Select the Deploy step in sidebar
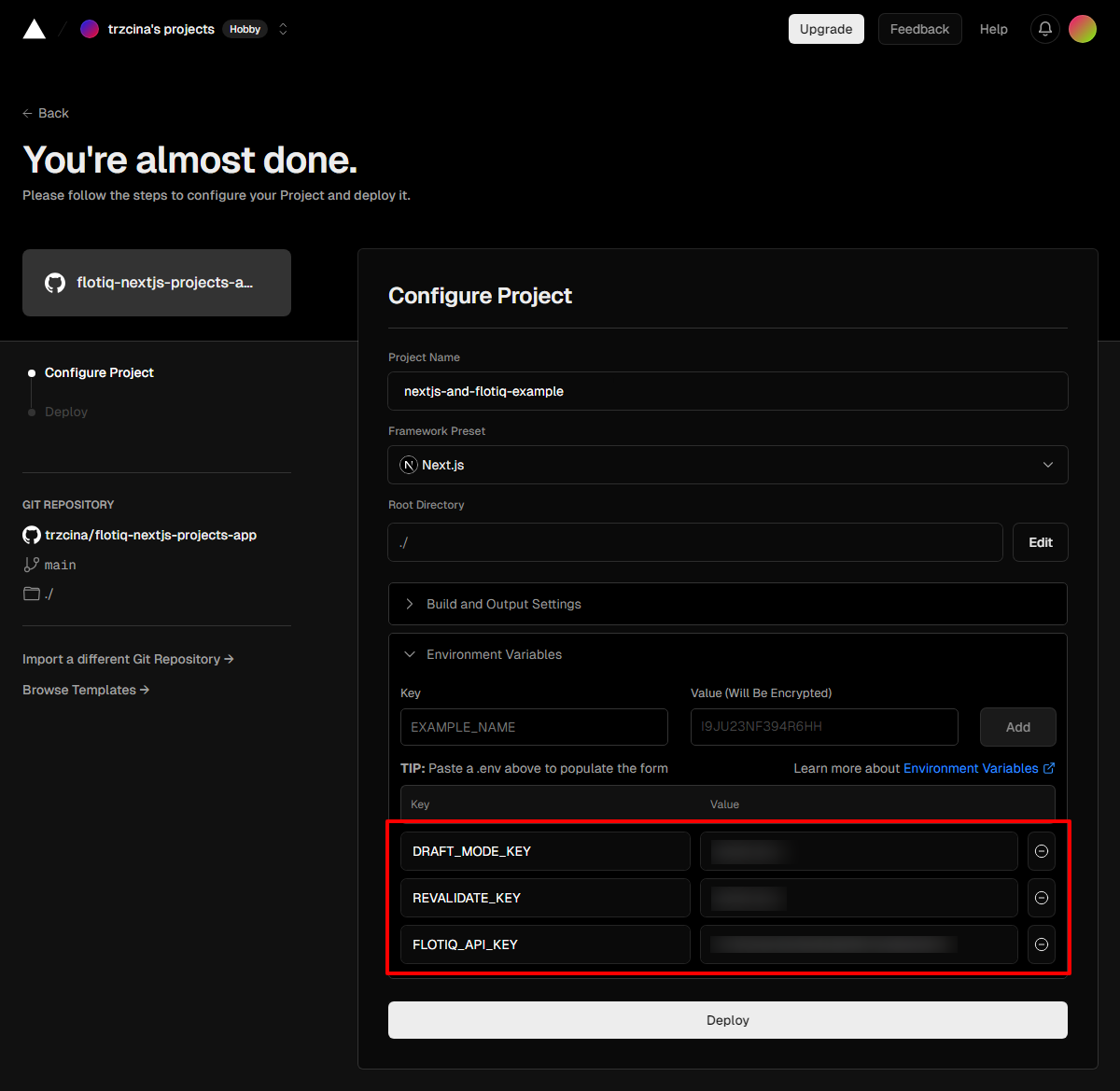Image resolution: width=1120 pixels, height=1091 pixels. (x=66, y=412)
